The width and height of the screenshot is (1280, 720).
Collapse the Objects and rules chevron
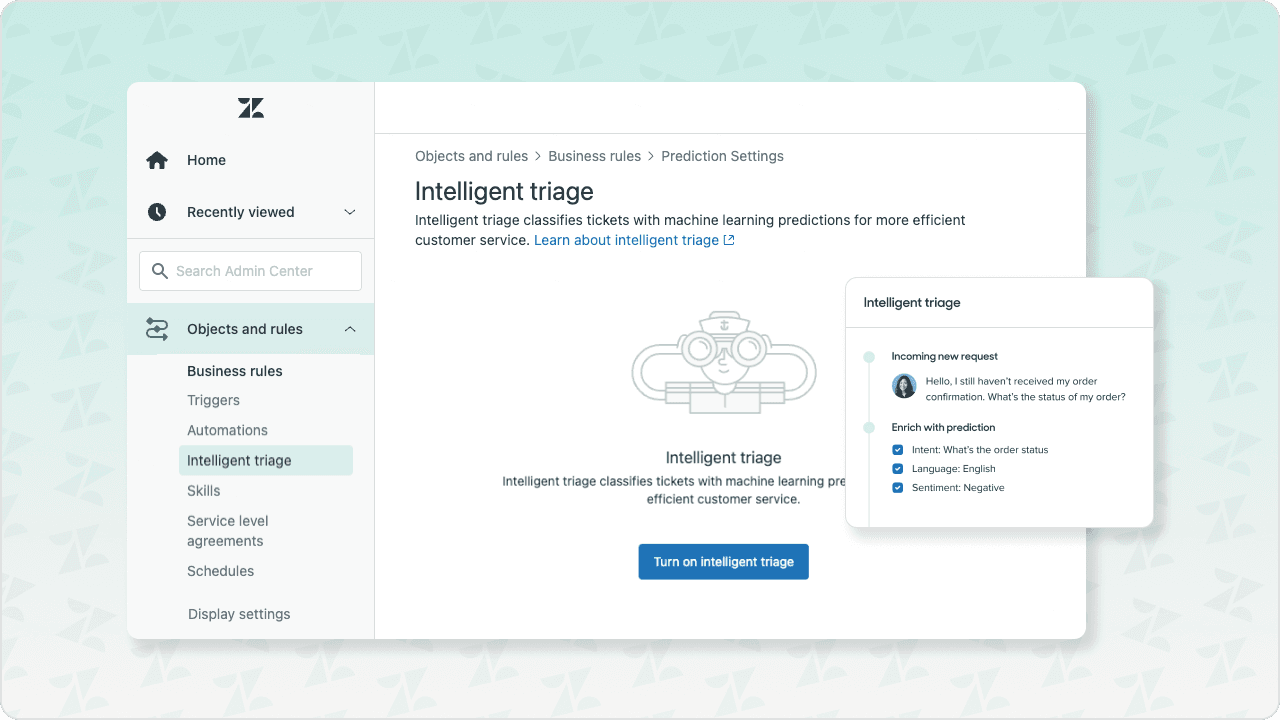click(350, 329)
